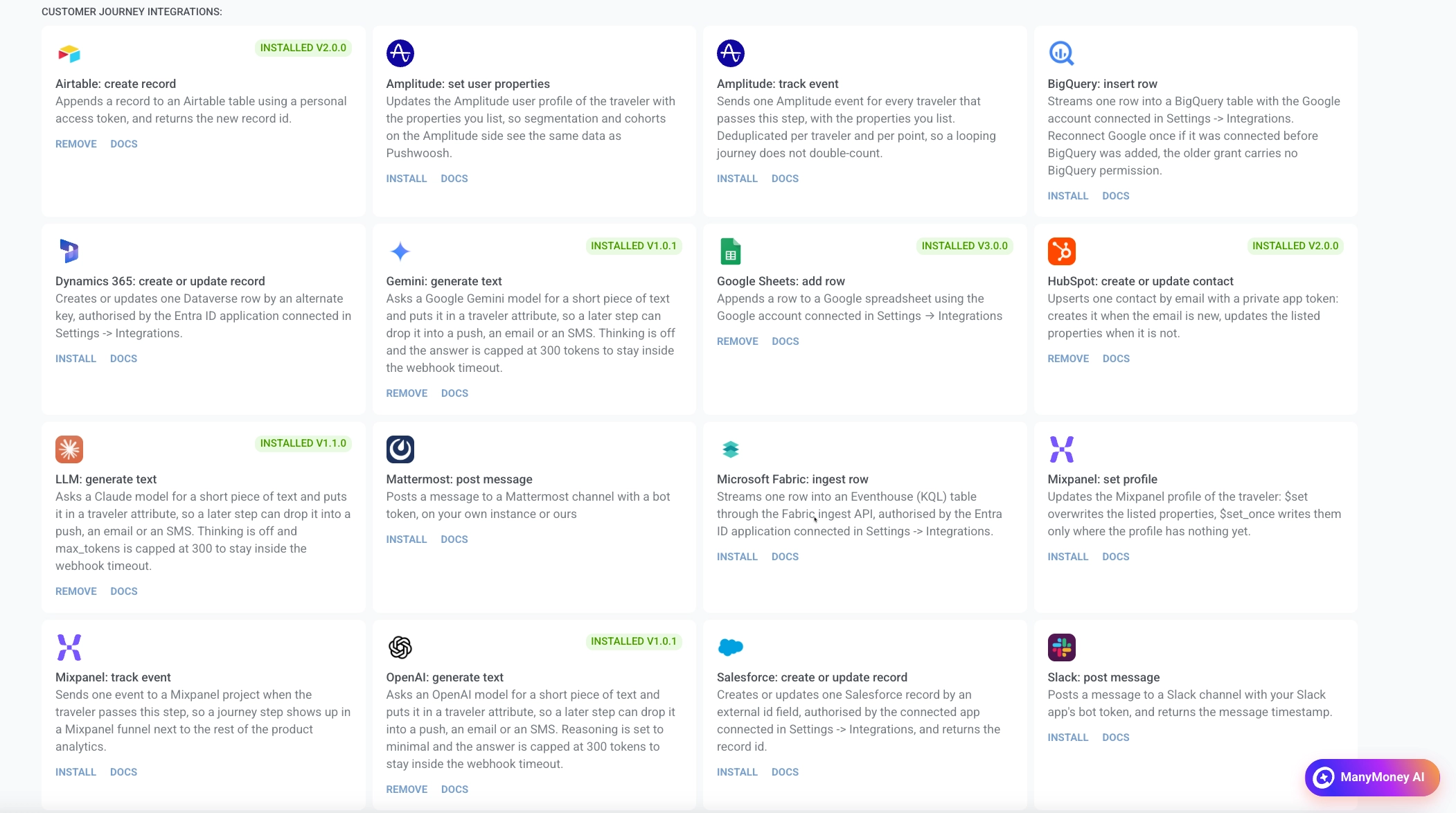
Task: Open docs for Google Sheets add row
Action: 785,341
